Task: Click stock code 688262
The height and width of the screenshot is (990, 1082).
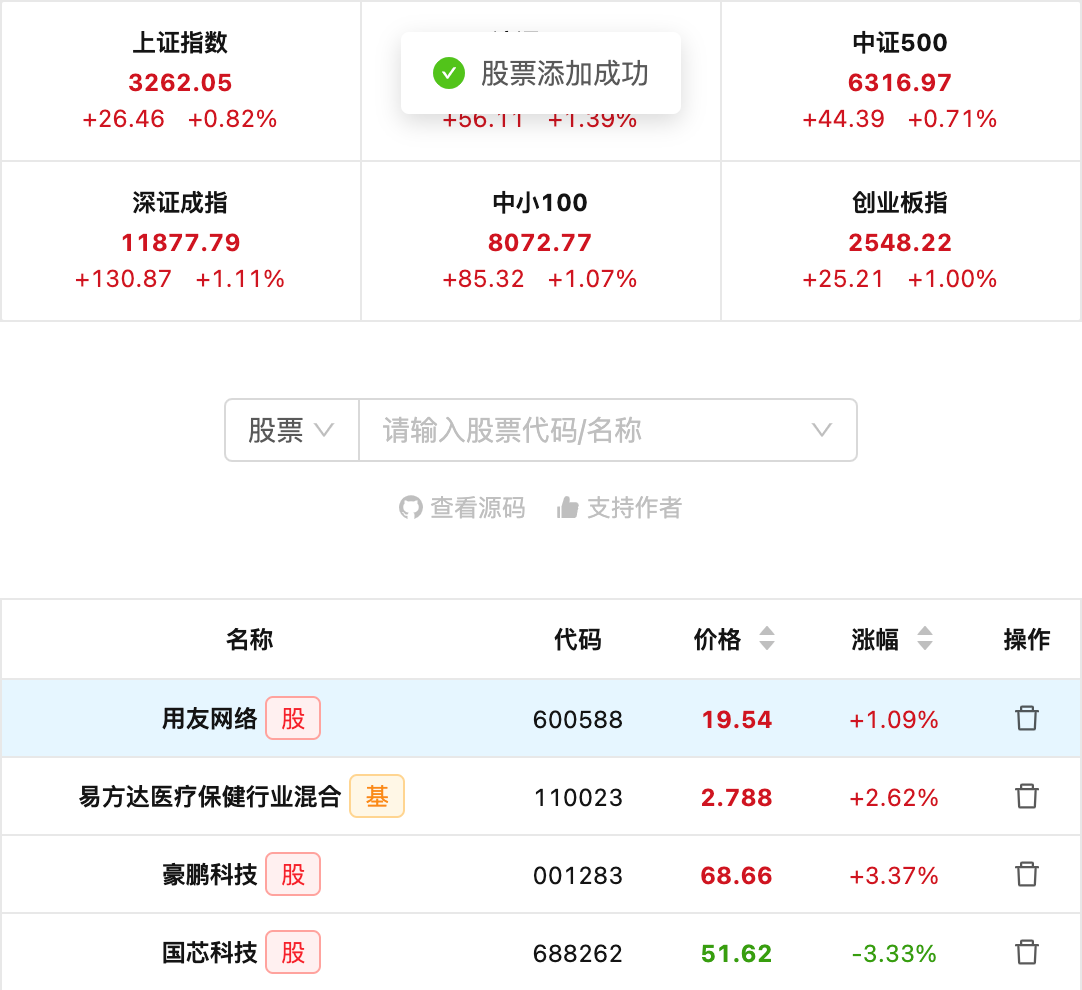Action: 578,953
